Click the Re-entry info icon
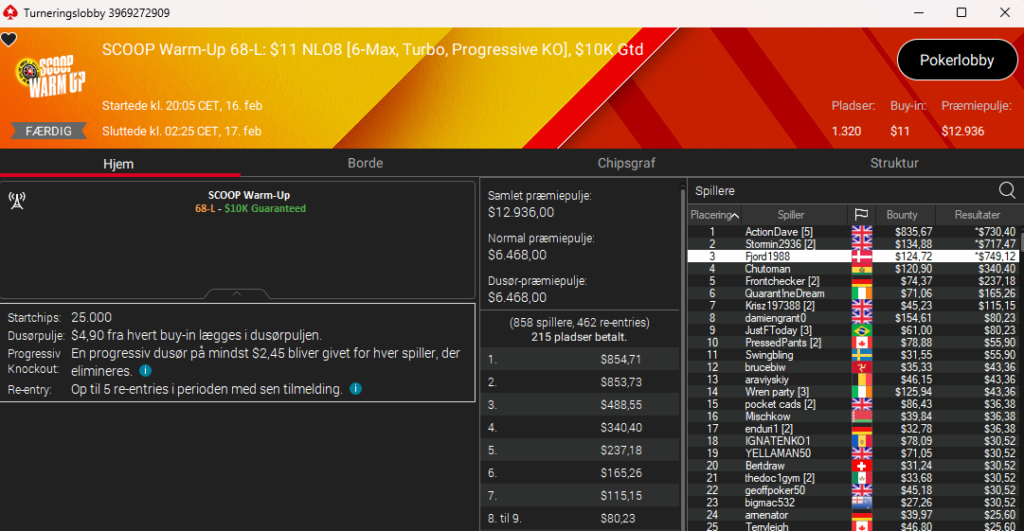The width and height of the screenshot is (1024, 531). [355, 389]
